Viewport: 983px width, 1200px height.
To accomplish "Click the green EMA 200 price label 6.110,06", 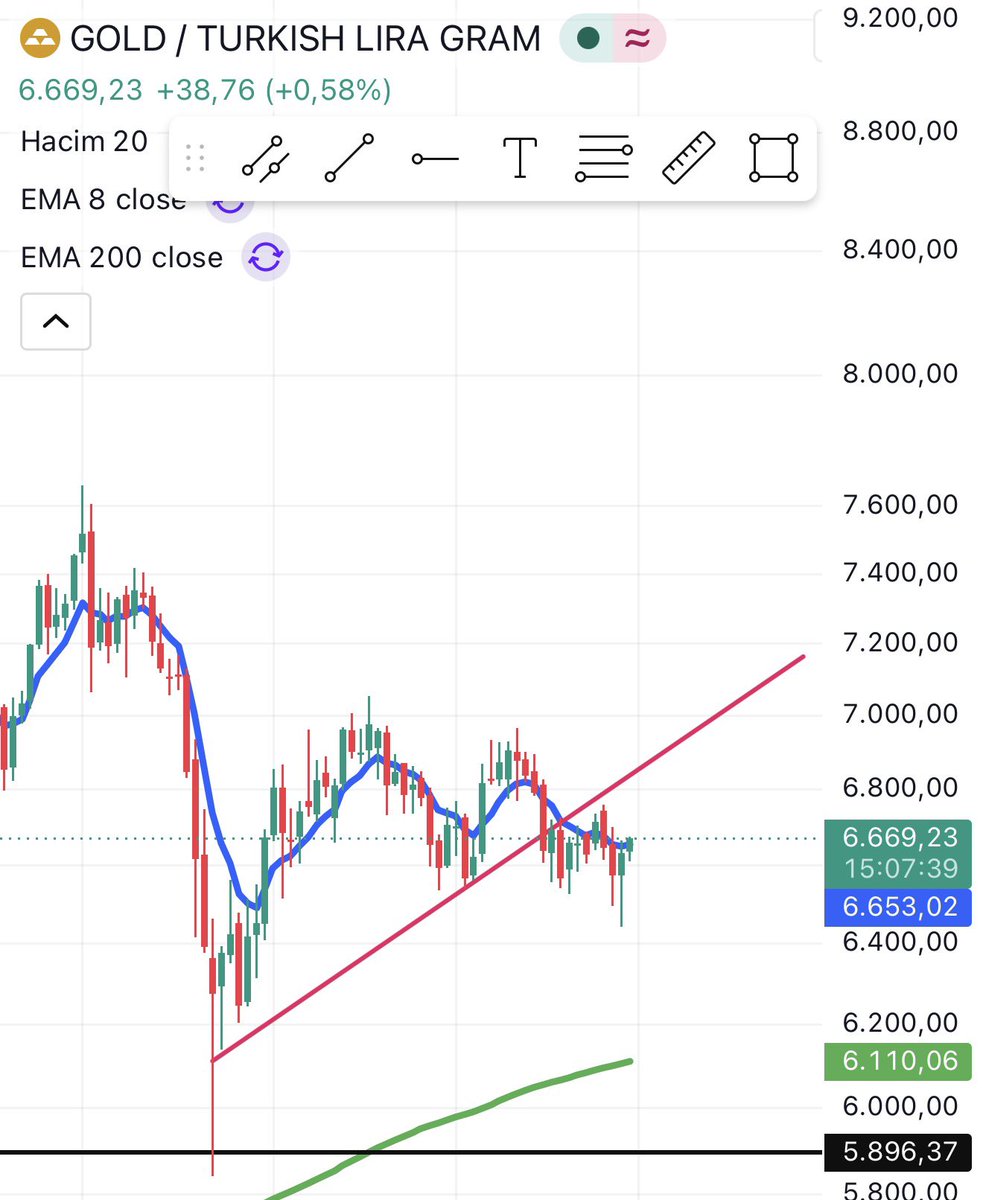I will [898, 1061].
